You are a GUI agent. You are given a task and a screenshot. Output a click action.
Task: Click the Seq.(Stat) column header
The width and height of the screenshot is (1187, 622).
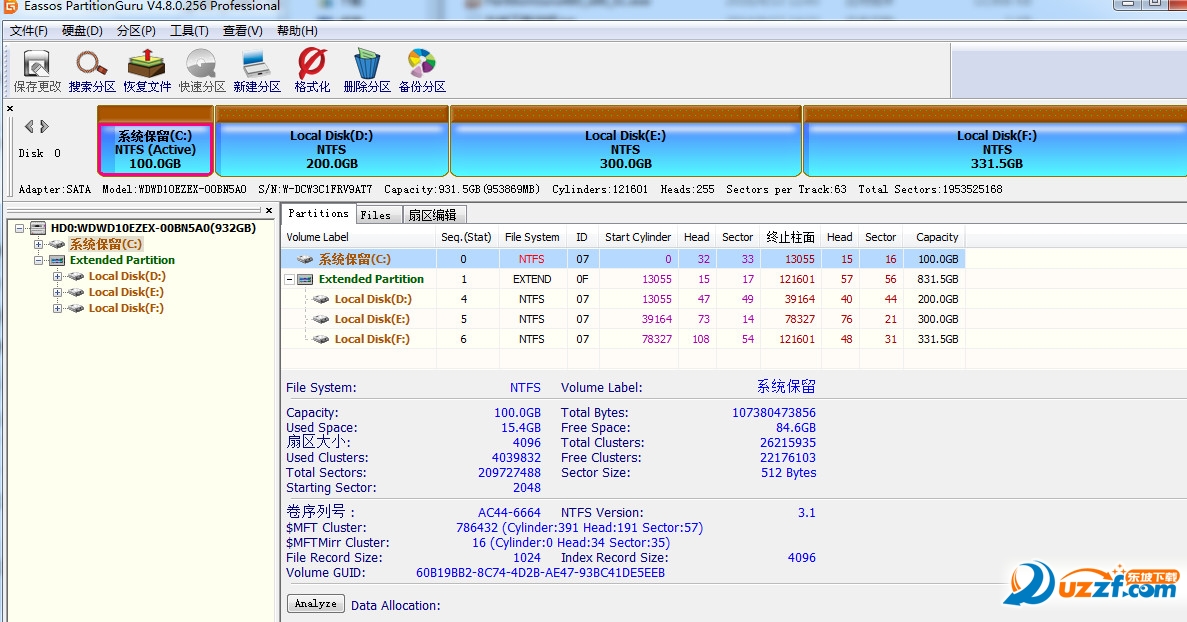(x=466, y=237)
